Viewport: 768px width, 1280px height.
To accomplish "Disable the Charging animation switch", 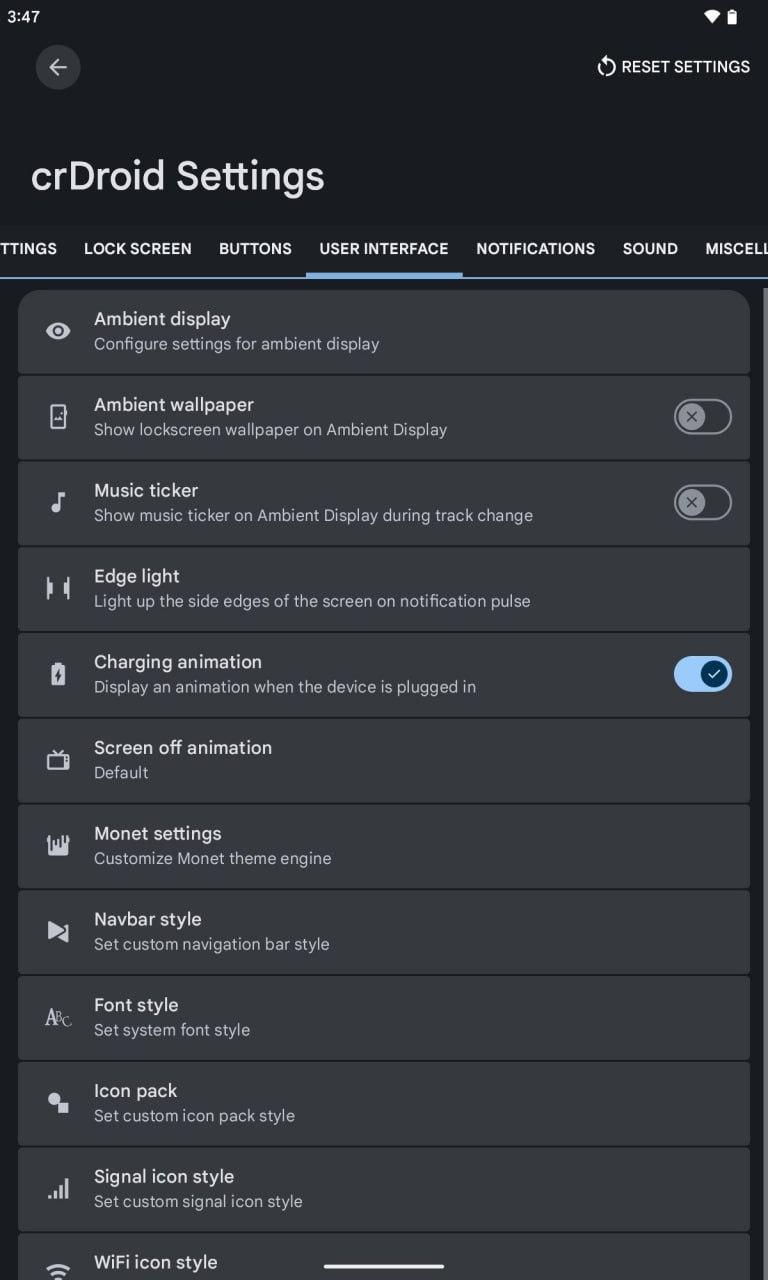I will [x=702, y=674].
